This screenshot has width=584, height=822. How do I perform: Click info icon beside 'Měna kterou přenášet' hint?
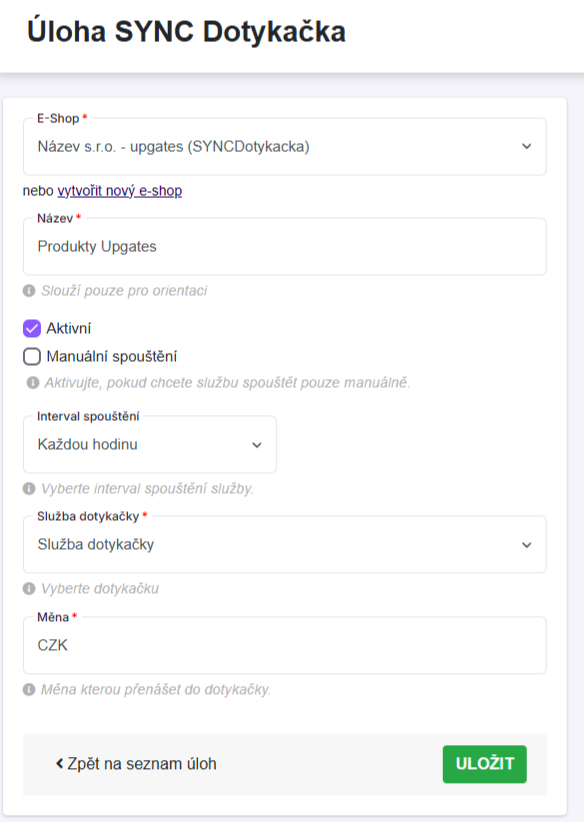point(29,689)
